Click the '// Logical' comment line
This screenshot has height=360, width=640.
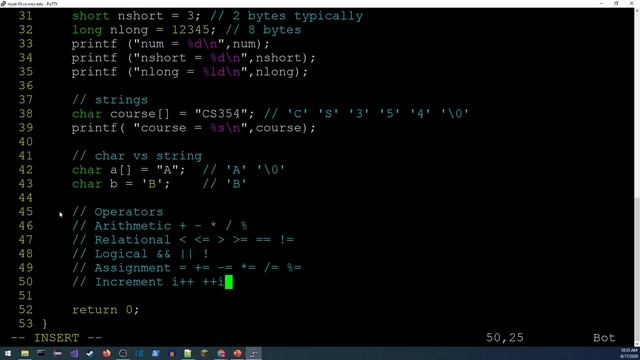pos(140,254)
